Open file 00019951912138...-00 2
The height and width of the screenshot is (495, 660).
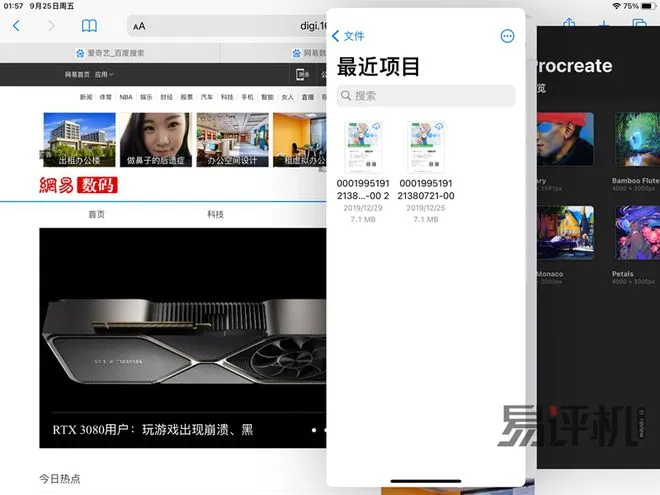click(x=363, y=172)
